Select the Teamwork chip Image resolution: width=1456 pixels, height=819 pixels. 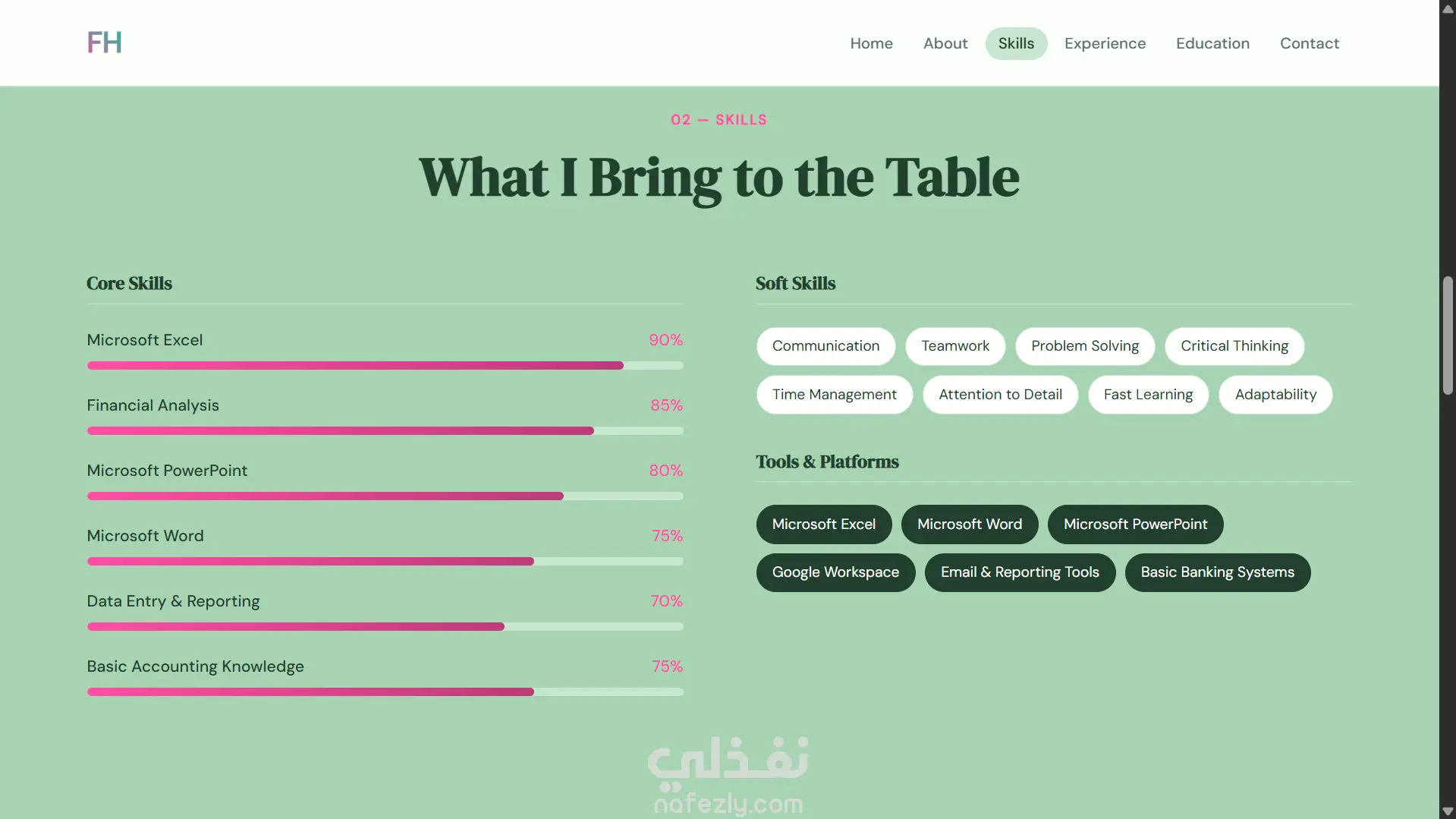(x=955, y=346)
